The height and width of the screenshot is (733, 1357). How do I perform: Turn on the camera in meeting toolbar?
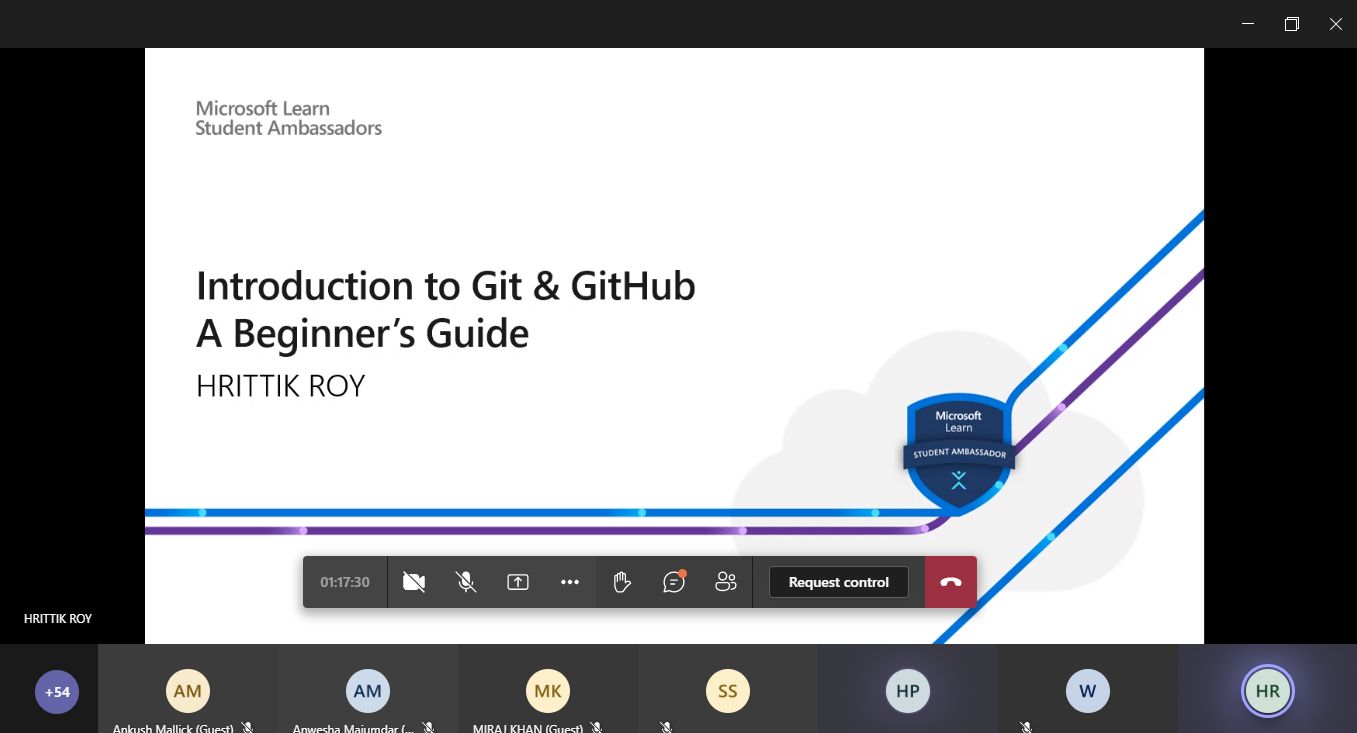[414, 582]
